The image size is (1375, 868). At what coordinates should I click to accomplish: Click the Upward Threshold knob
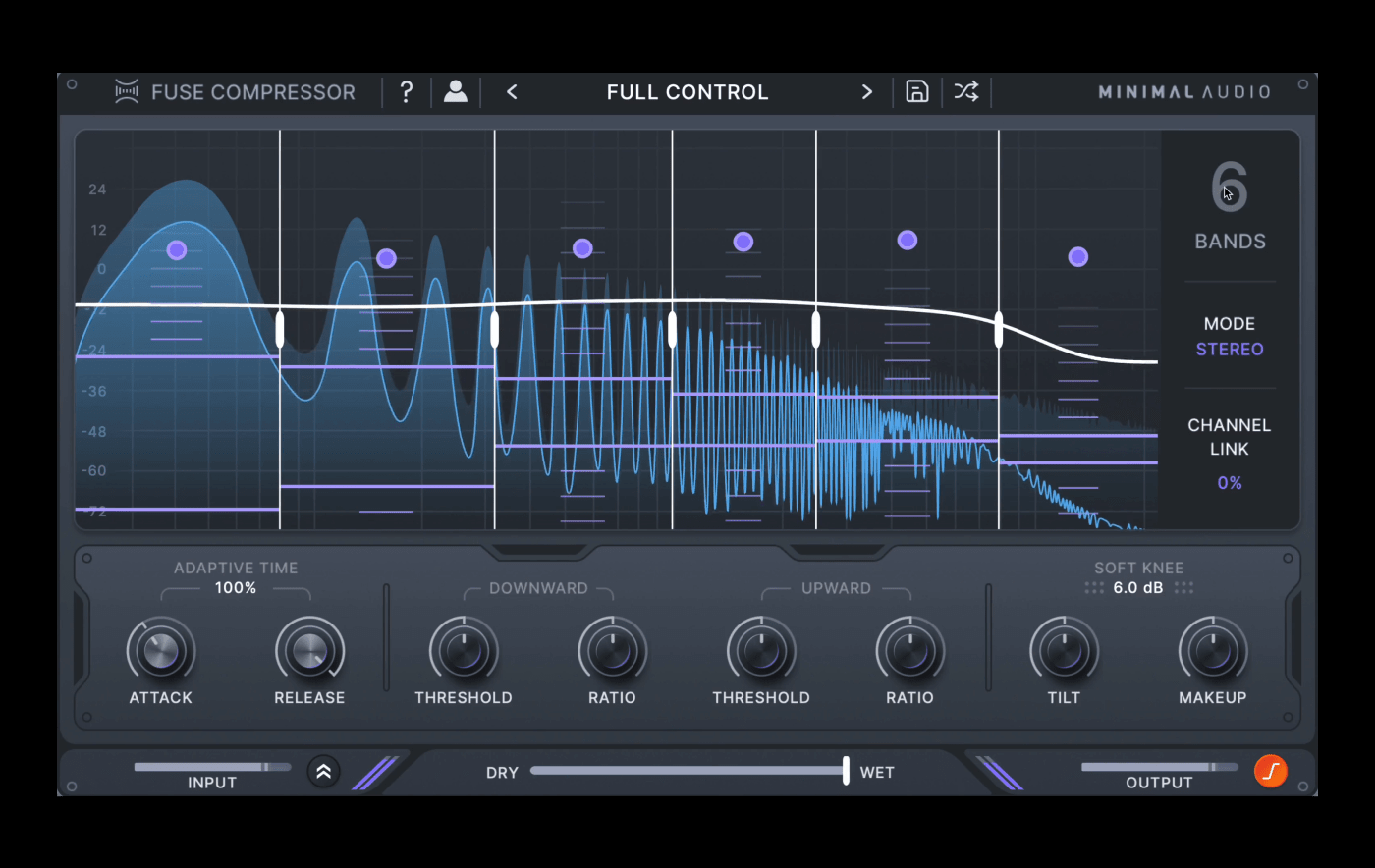(x=761, y=651)
